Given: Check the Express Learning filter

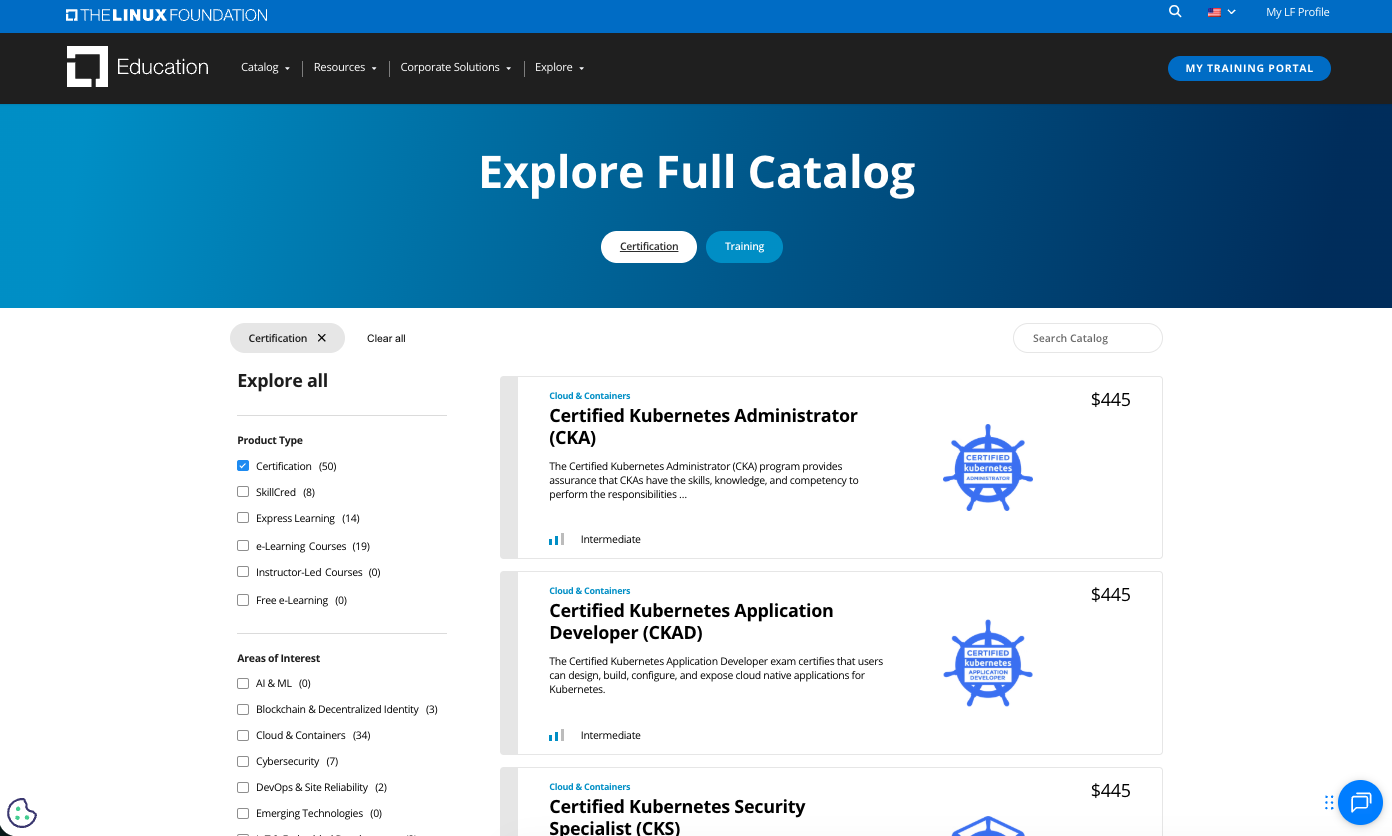Looking at the screenshot, I should click(x=243, y=518).
